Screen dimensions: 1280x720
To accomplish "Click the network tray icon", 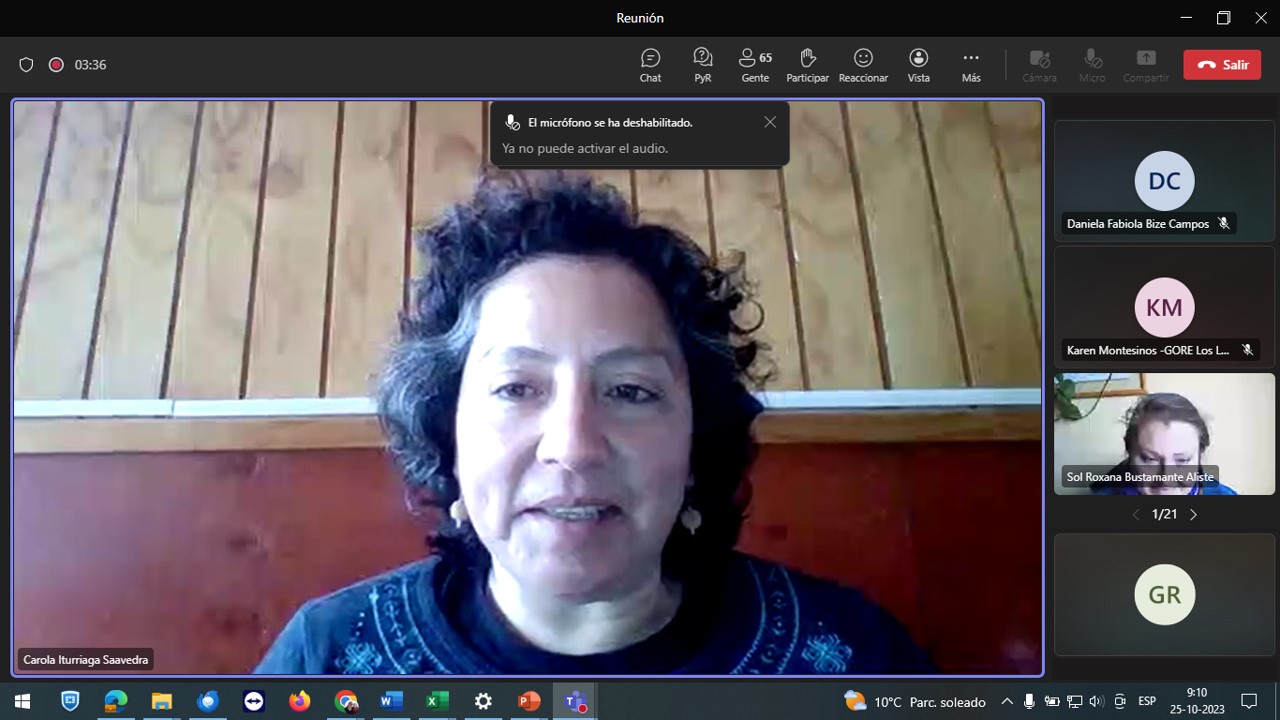I will (x=1075, y=701).
